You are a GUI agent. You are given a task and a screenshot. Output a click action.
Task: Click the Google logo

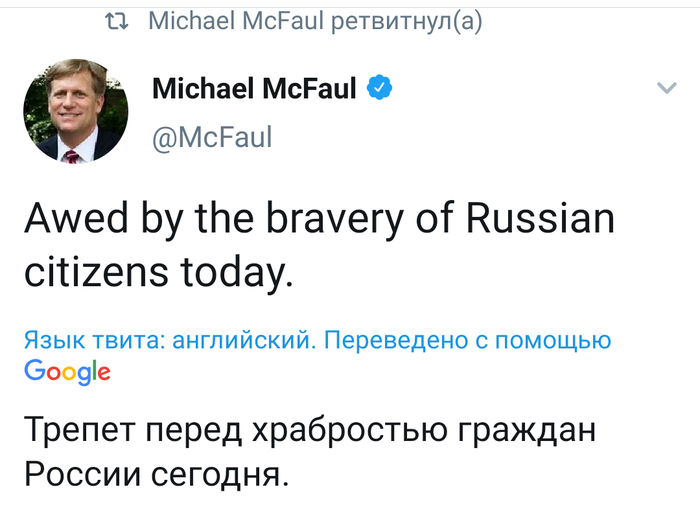[x=66, y=372]
